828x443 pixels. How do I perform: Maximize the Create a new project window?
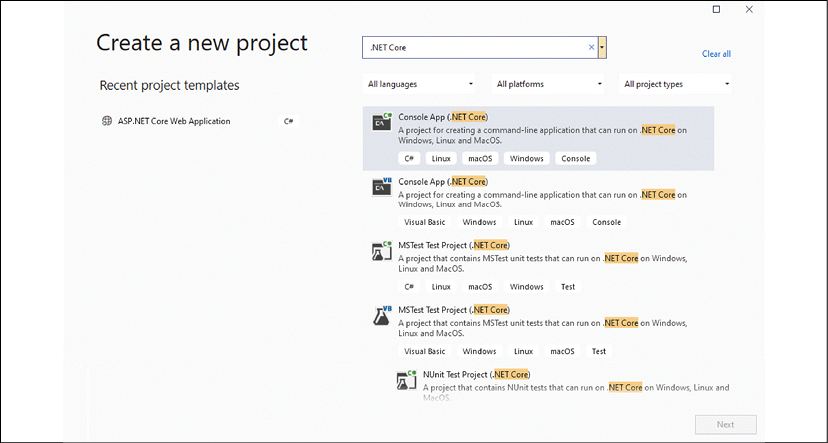[x=716, y=9]
